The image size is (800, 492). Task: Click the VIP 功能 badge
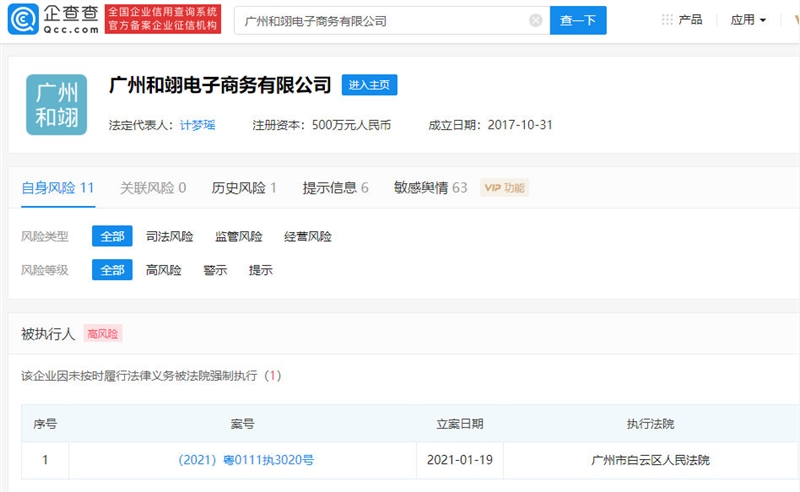click(504, 188)
